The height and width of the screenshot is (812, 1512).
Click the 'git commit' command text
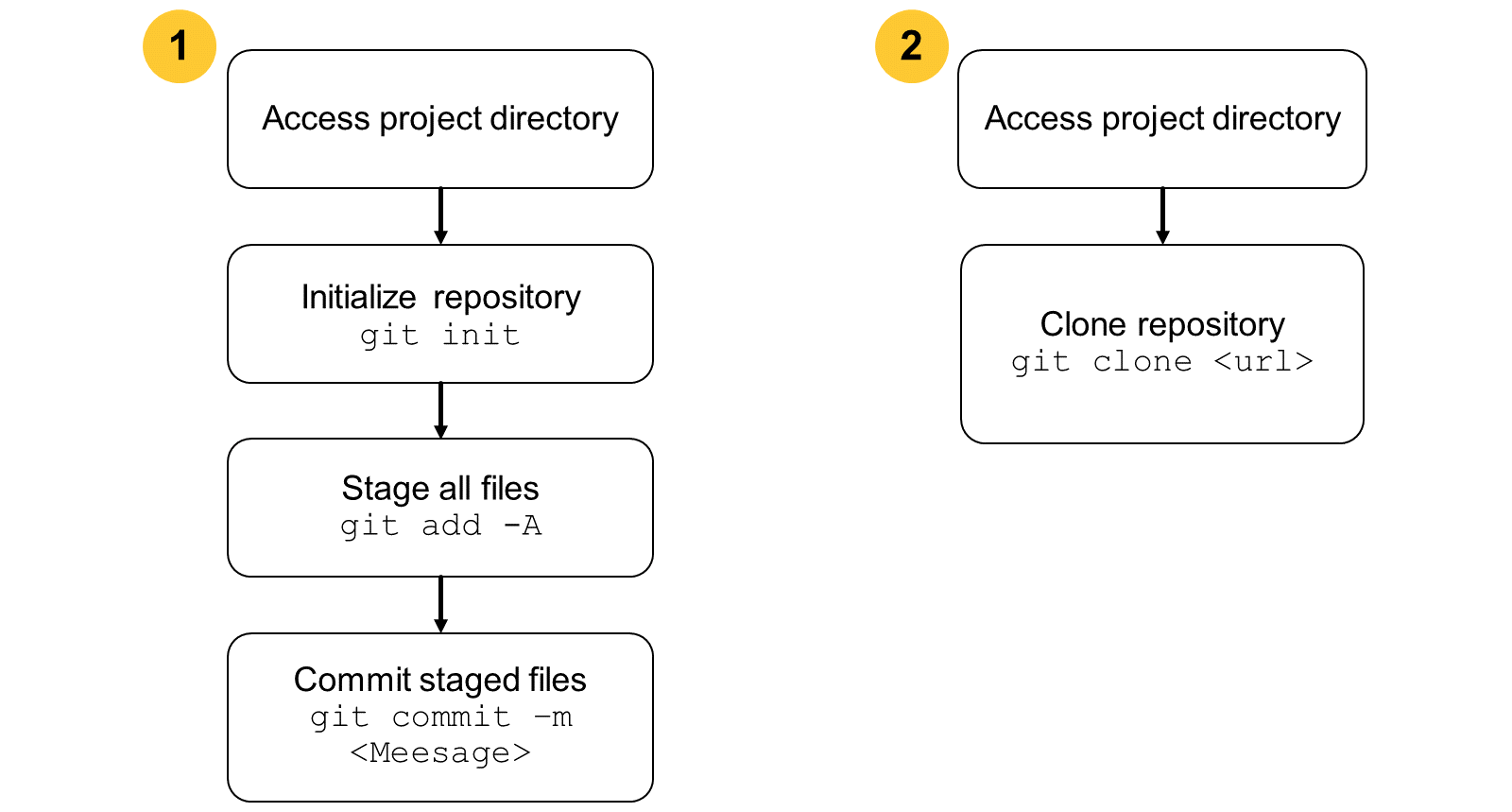tap(410, 717)
